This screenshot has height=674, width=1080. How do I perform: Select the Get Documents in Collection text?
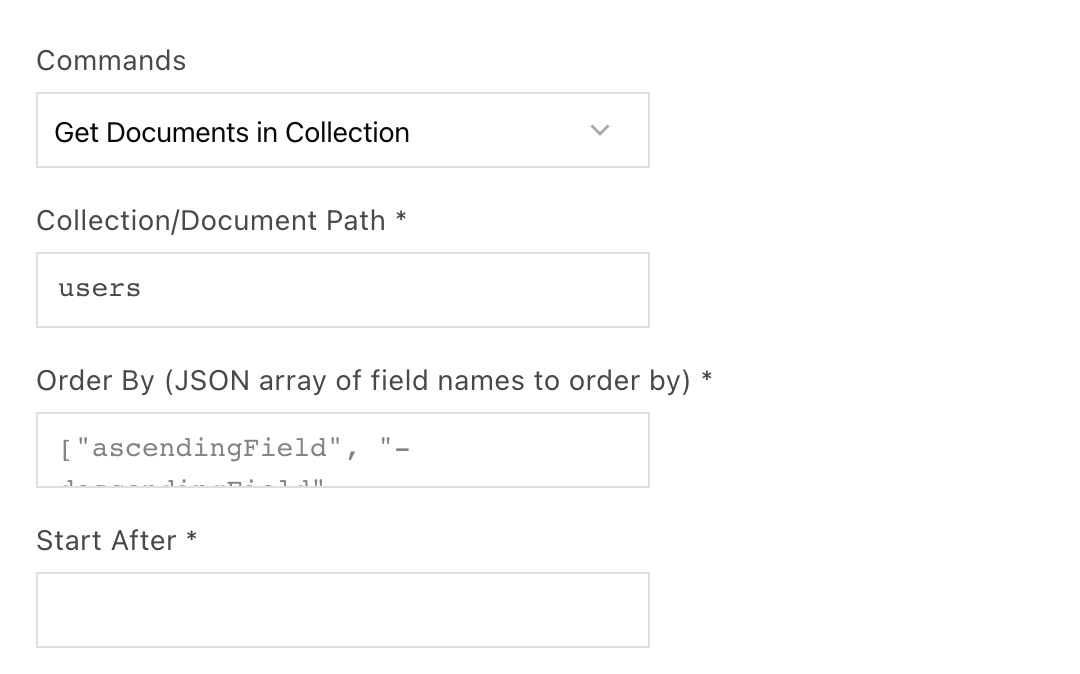pos(232,132)
